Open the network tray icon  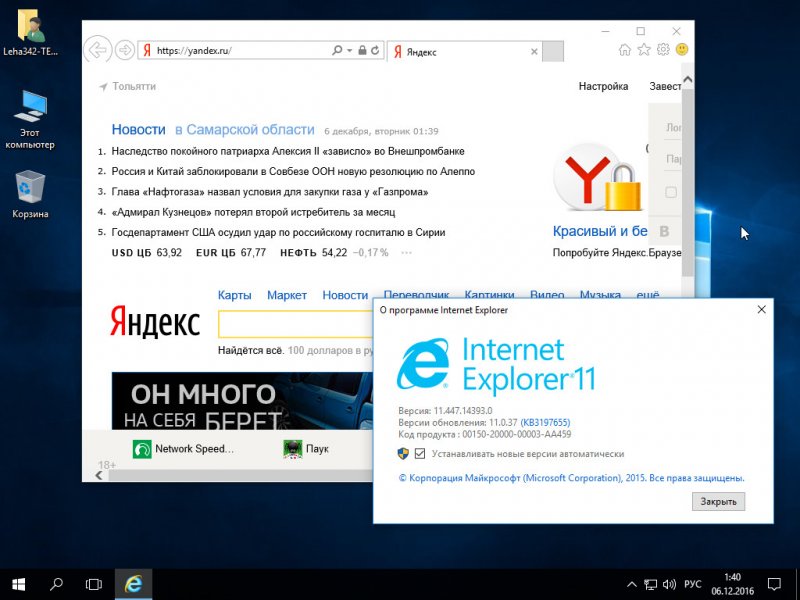pos(651,584)
